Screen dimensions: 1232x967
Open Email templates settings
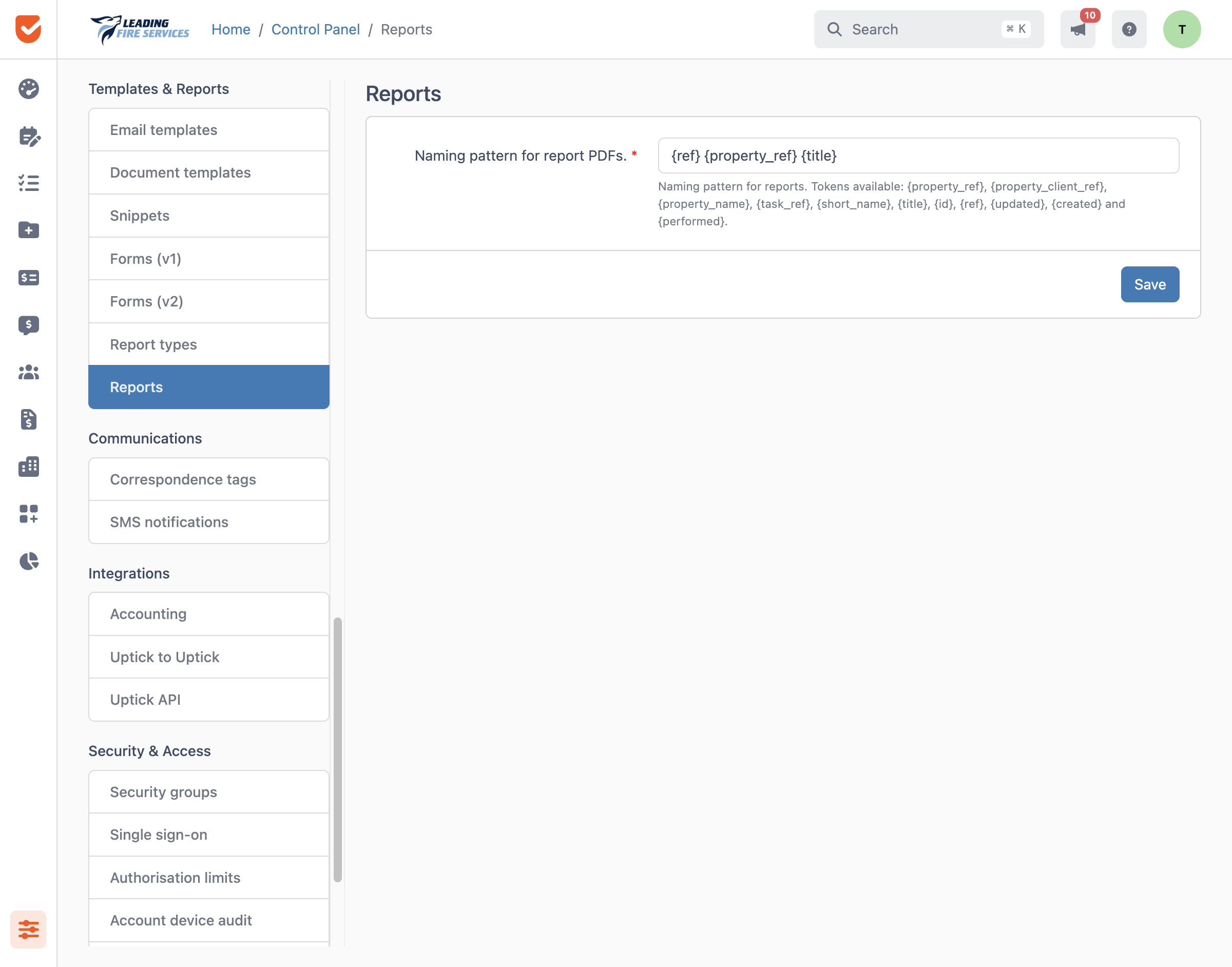pyautogui.click(x=209, y=130)
